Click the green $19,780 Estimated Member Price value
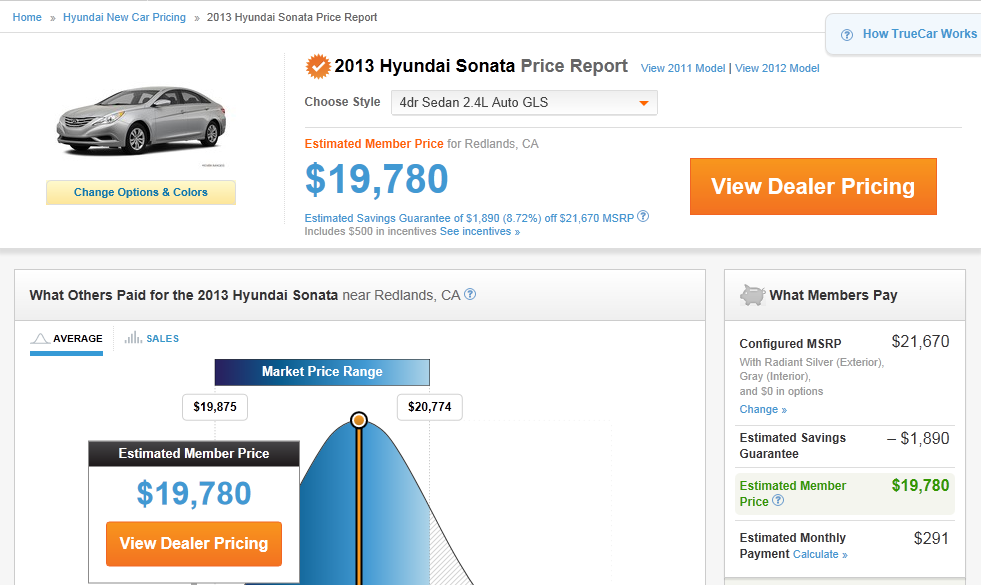 pos(920,486)
